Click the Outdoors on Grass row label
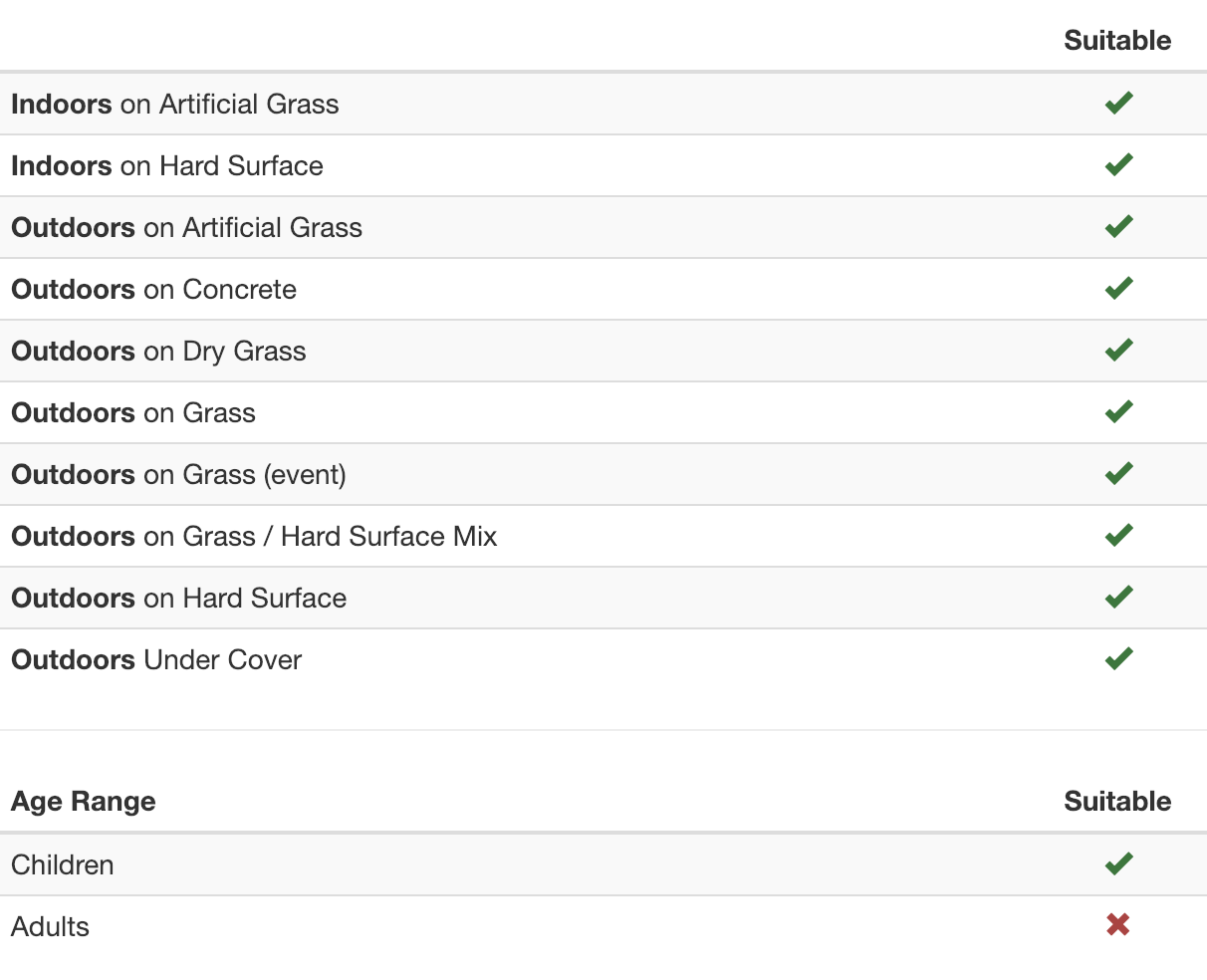The image size is (1207, 980). (133, 413)
